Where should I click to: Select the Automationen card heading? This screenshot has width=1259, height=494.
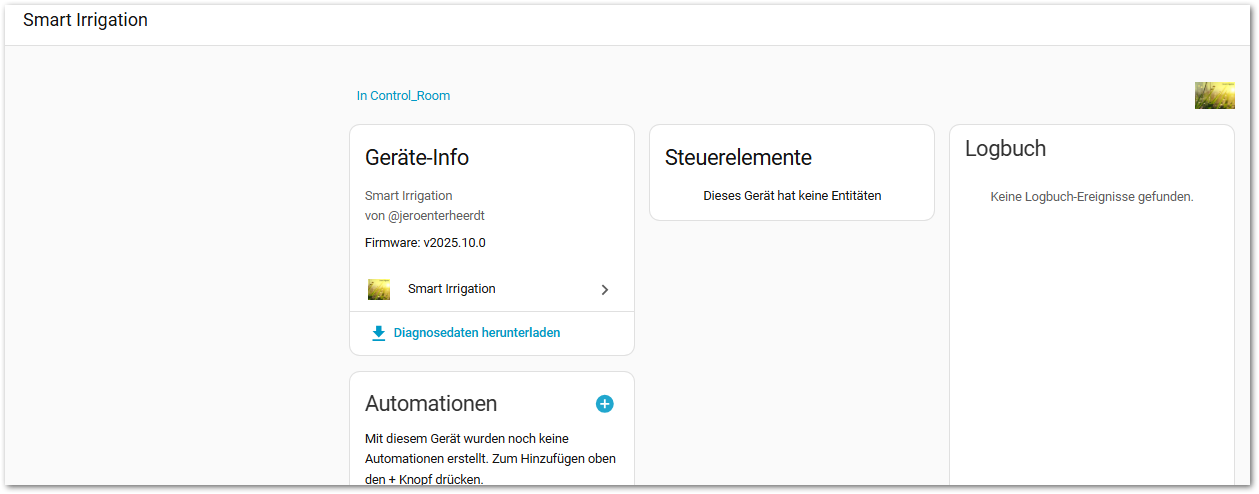tap(431, 404)
